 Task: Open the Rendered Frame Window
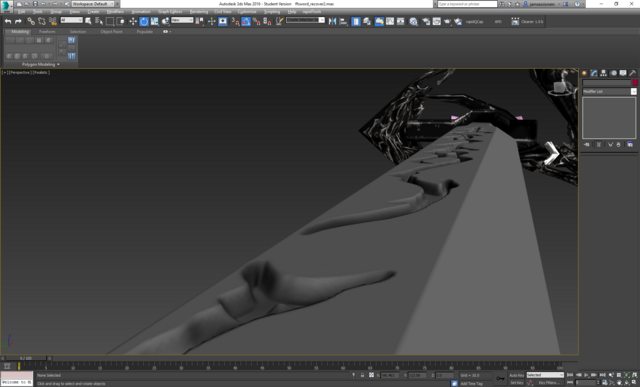coord(437,21)
